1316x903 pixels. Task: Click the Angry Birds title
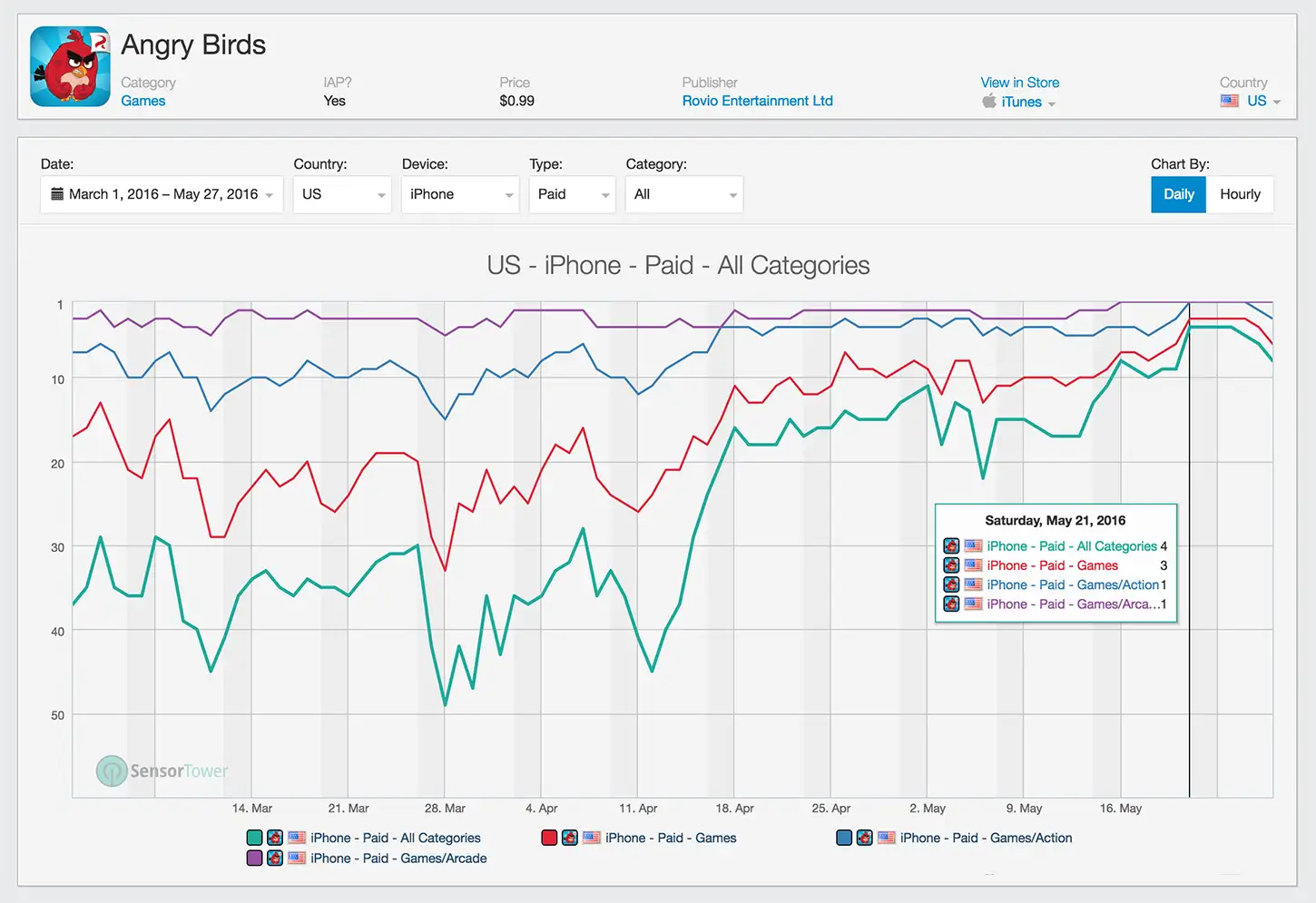pyautogui.click(x=194, y=44)
